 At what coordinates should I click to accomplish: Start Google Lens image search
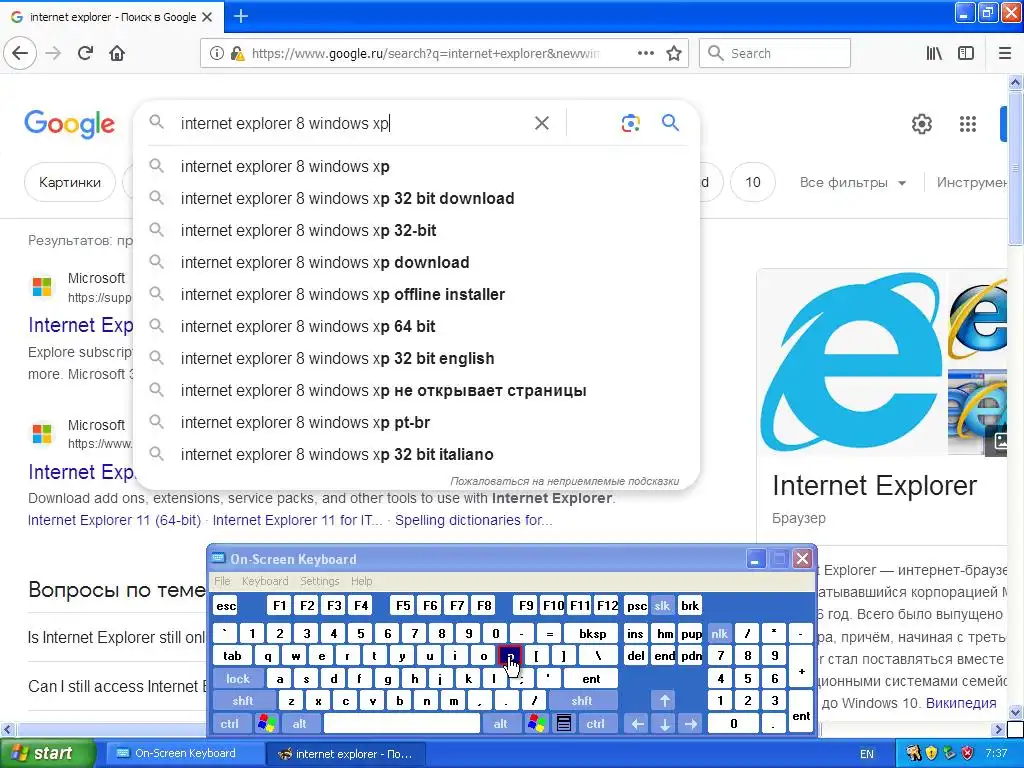[x=630, y=123]
